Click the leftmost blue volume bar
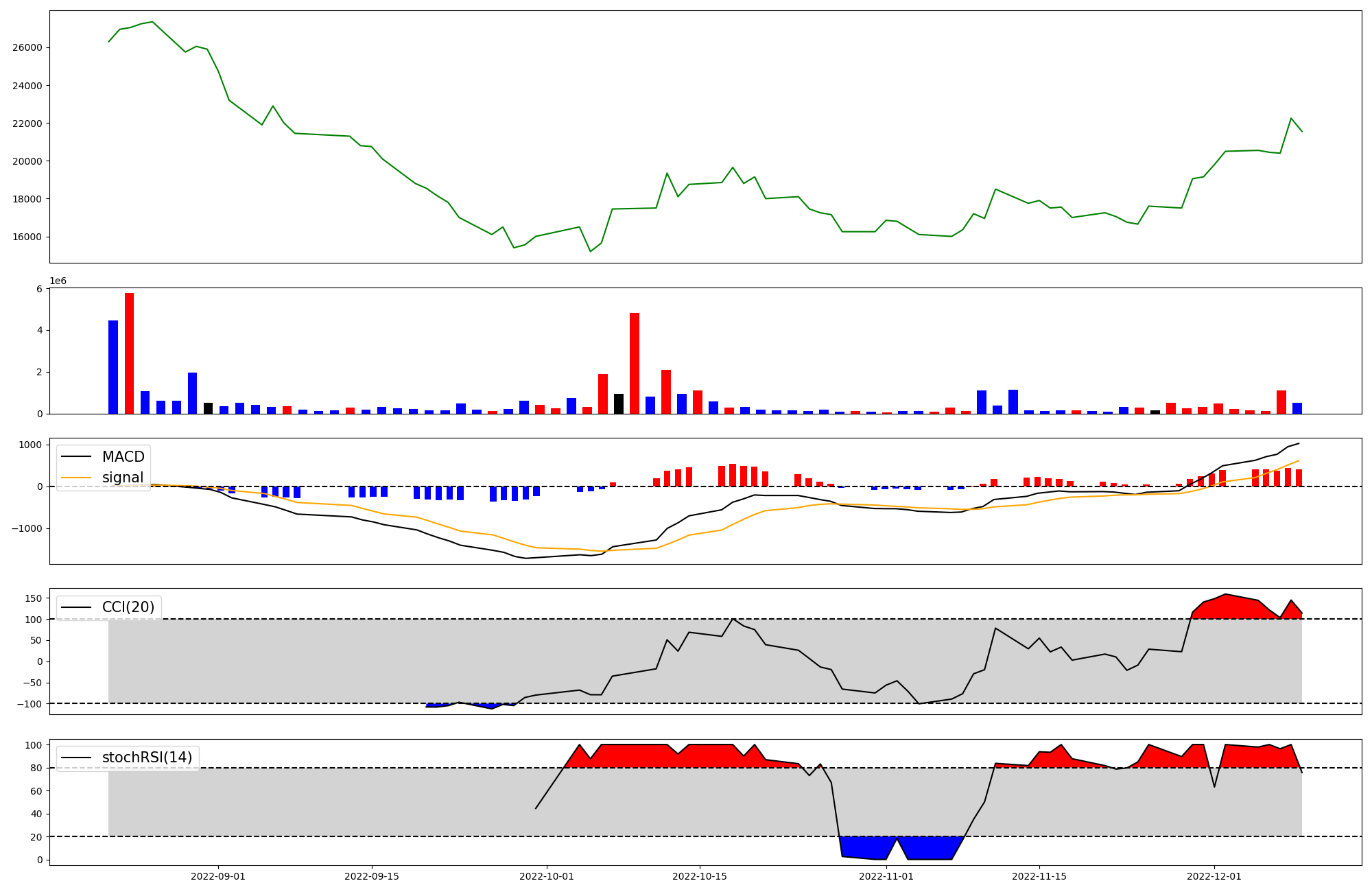The image size is (1372, 892). (113, 367)
